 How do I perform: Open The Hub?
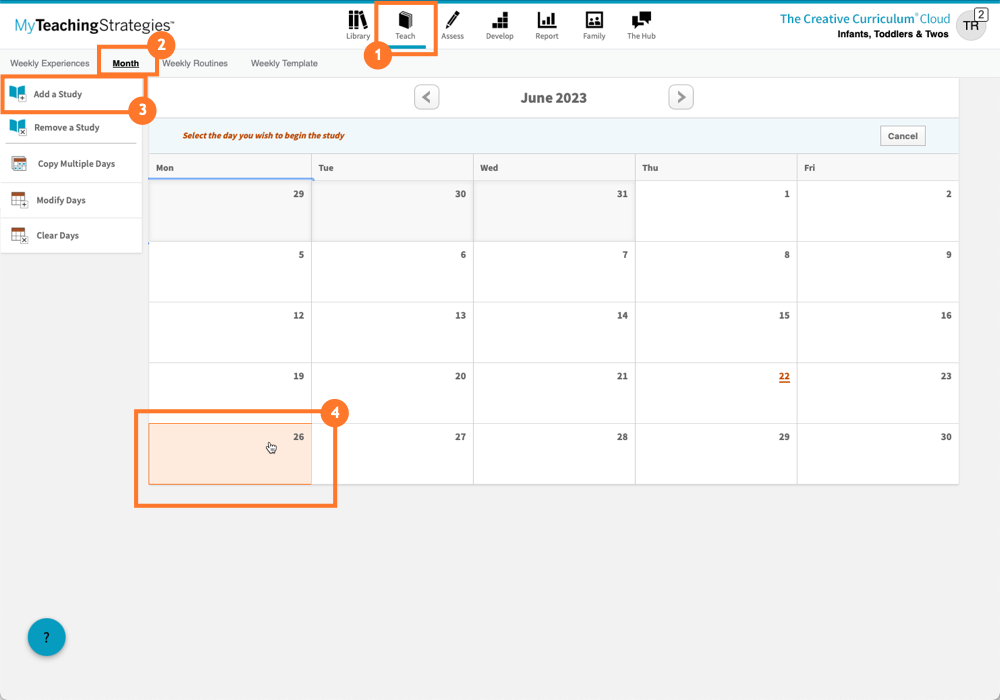[641, 25]
